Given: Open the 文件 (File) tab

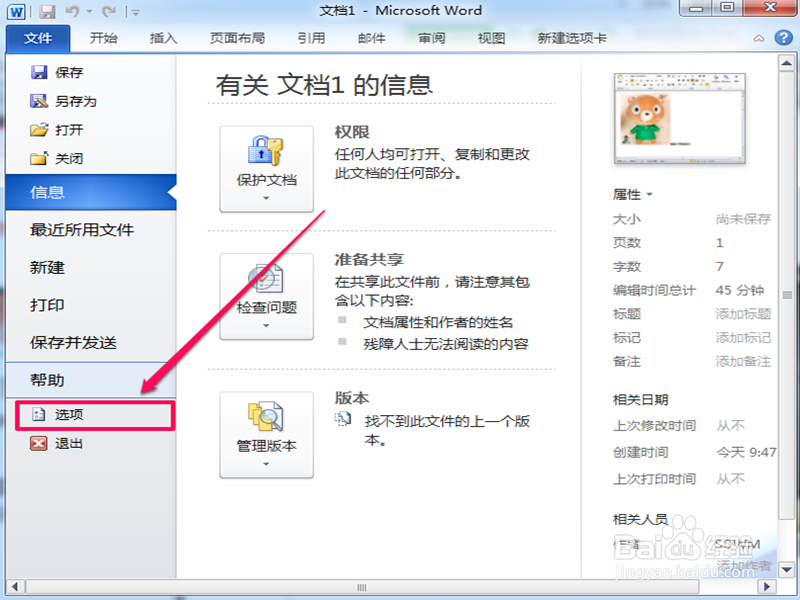Looking at the screenshot, I should [x=38, y=38].
